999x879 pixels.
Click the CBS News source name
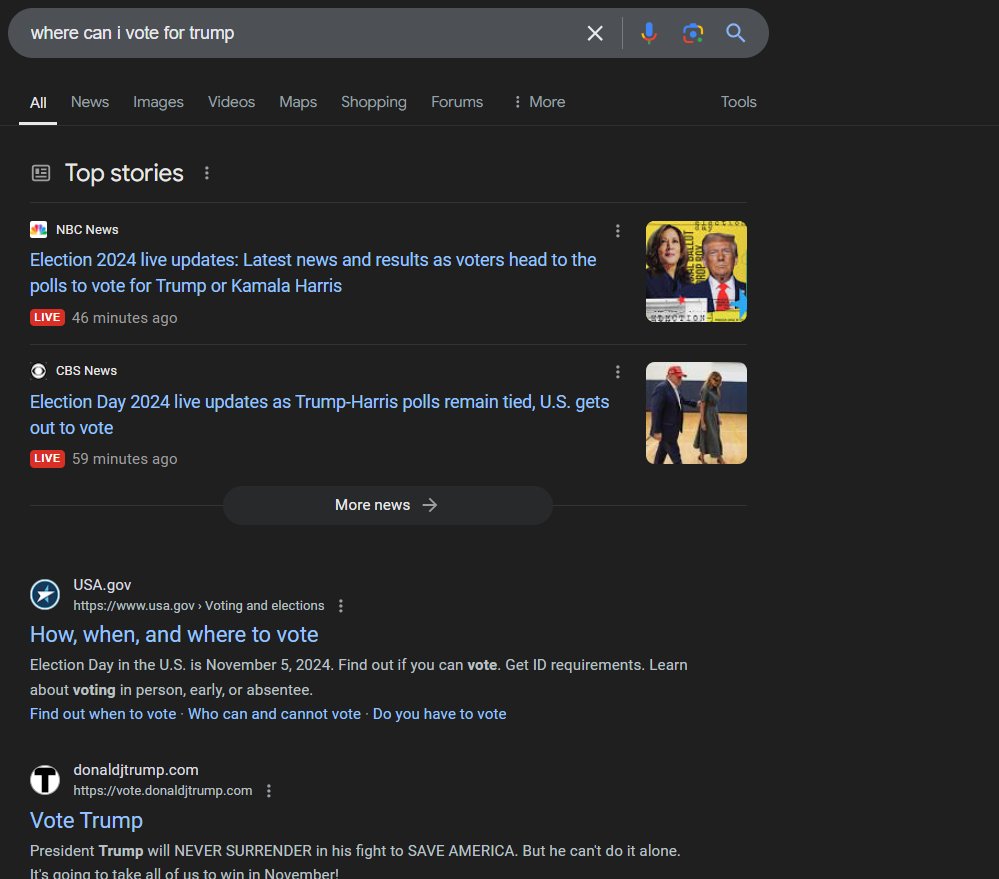click(87, 371)
